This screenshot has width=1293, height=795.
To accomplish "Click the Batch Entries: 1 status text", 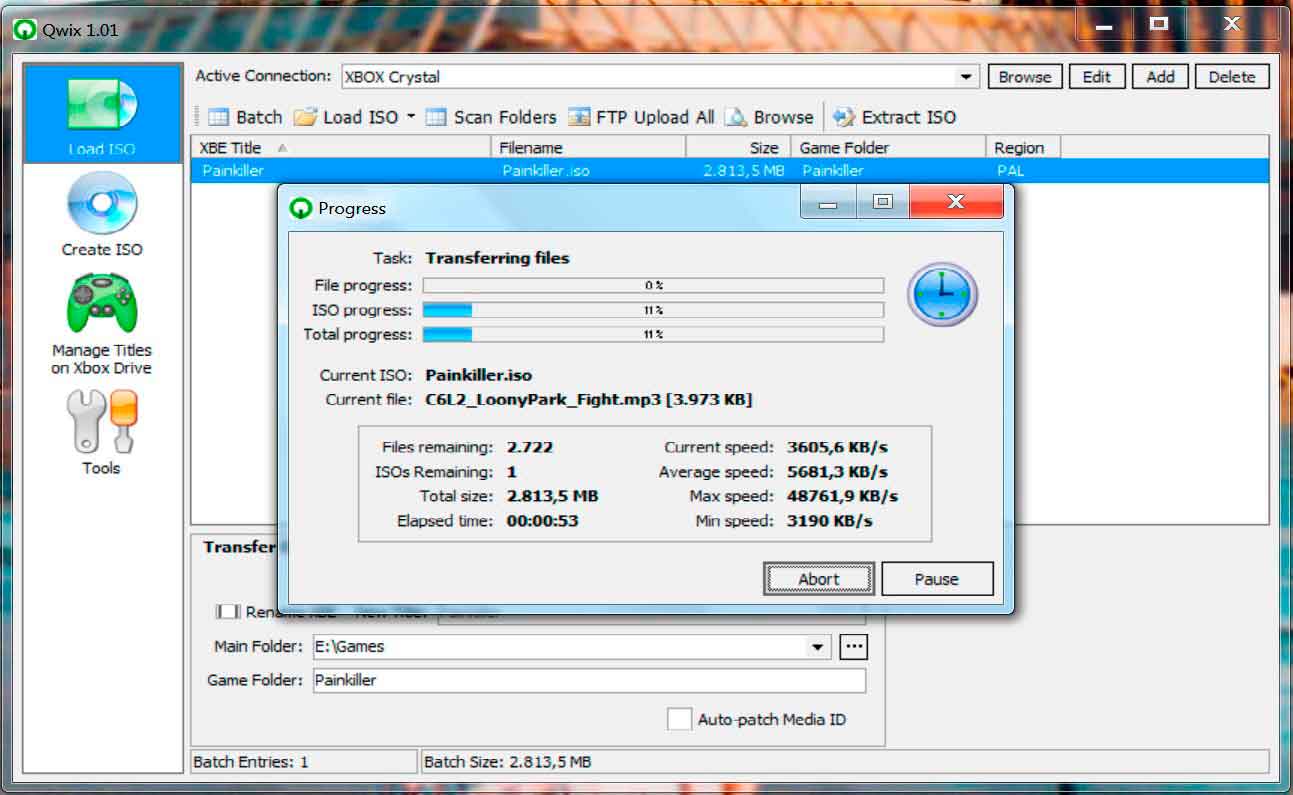I will click(x=251, y=762).
